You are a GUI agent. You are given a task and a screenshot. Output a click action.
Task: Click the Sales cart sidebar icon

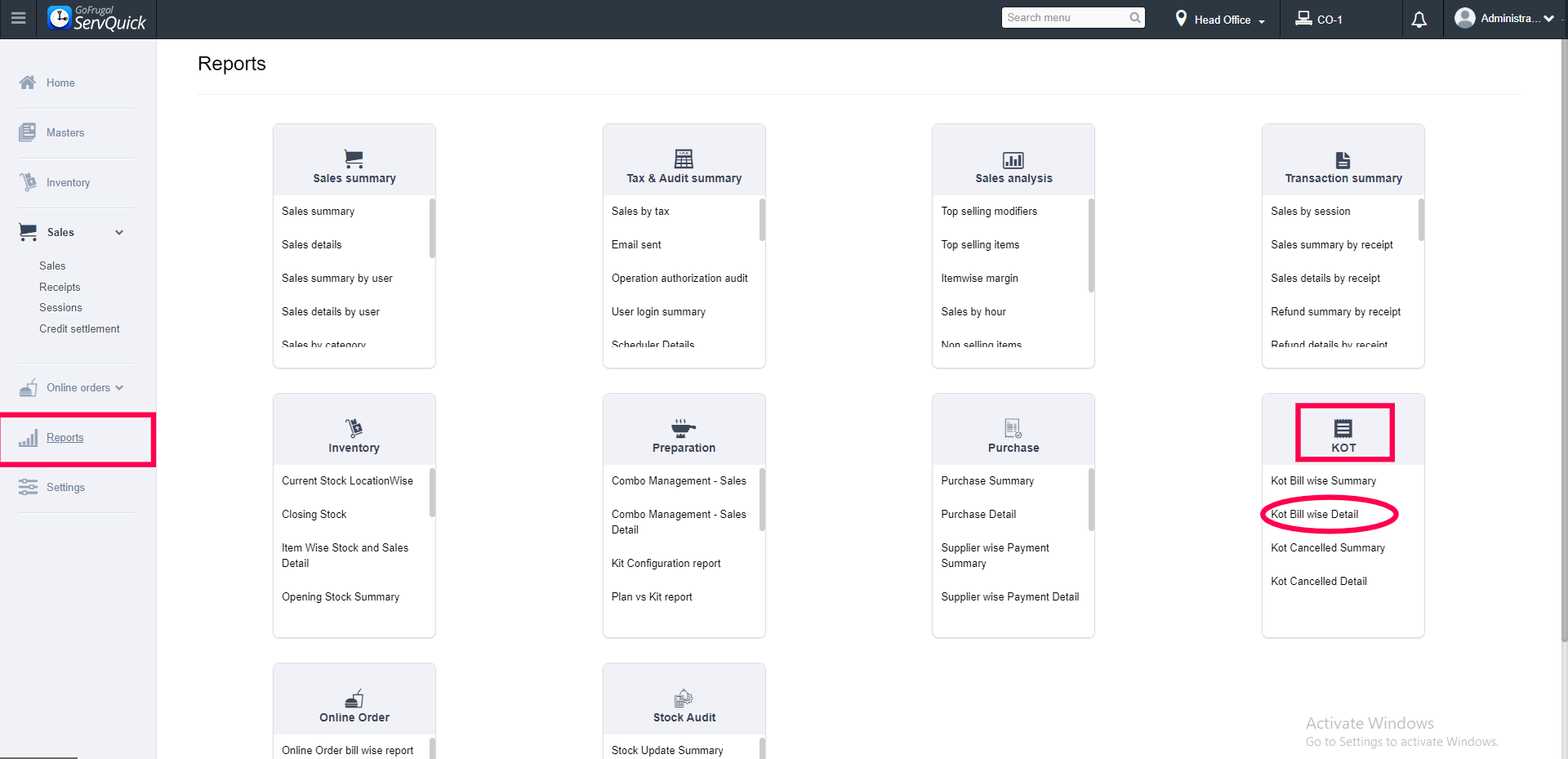coord(28,232)
